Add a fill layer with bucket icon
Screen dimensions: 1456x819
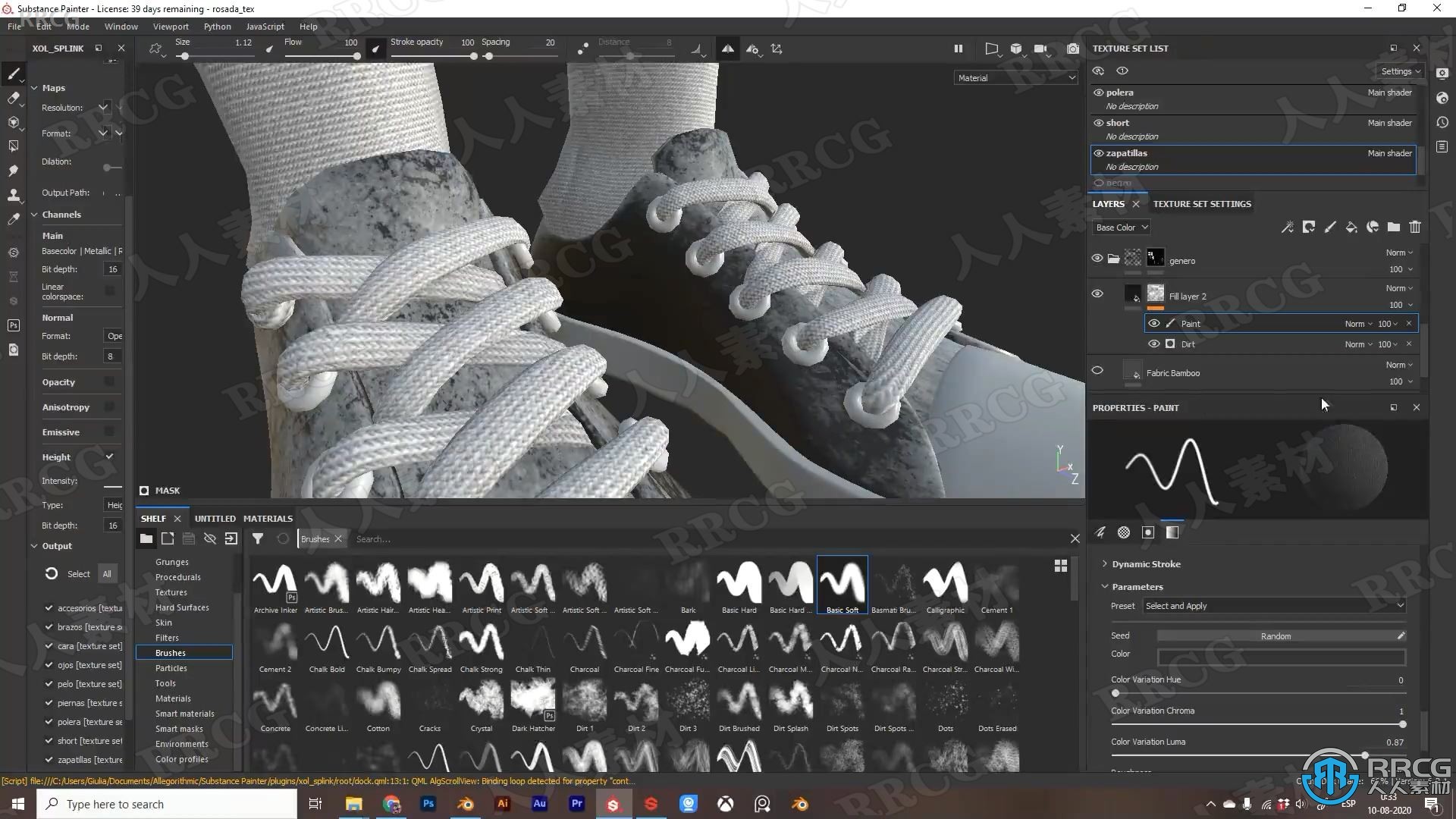point(1351,227)
